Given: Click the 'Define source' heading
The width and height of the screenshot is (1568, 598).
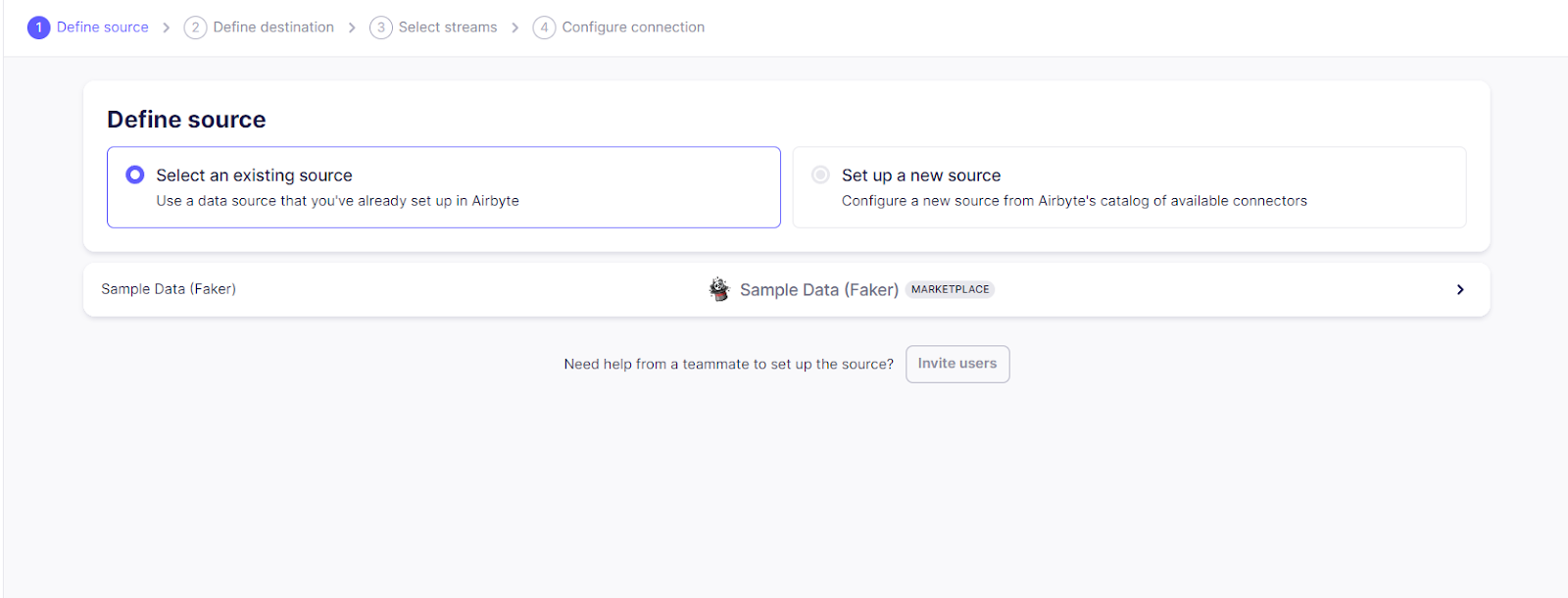Looking at the screenshot, I should click(x=186, y=120).
